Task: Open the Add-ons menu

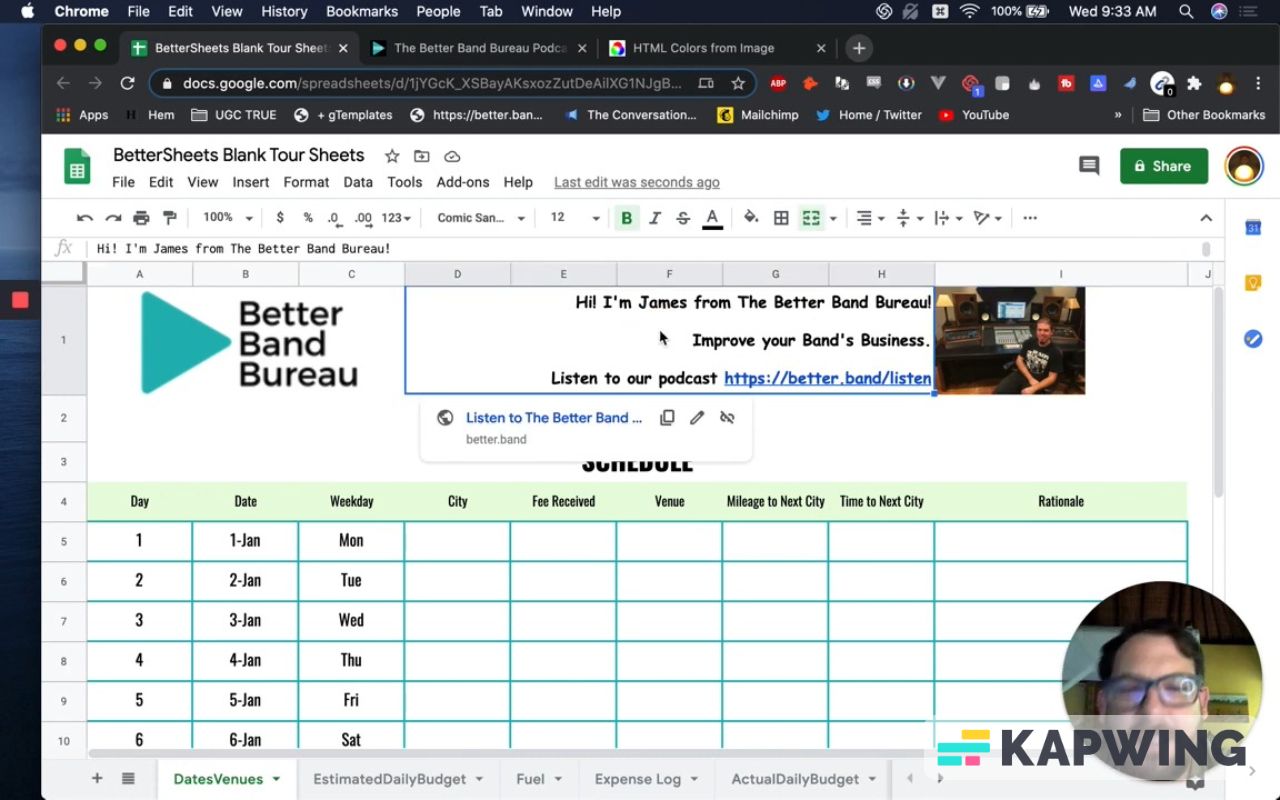Action: point(463,182)
